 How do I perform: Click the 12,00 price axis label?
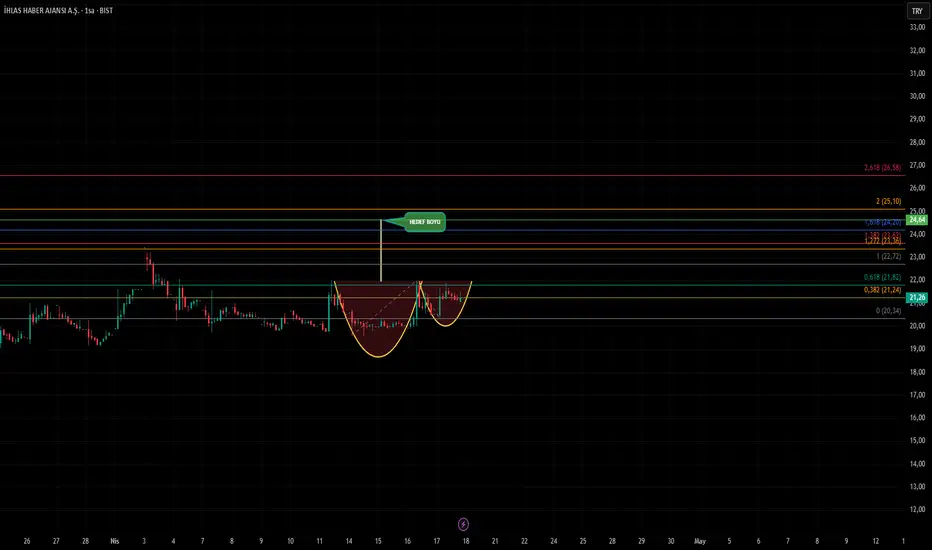tap(917, 510)
